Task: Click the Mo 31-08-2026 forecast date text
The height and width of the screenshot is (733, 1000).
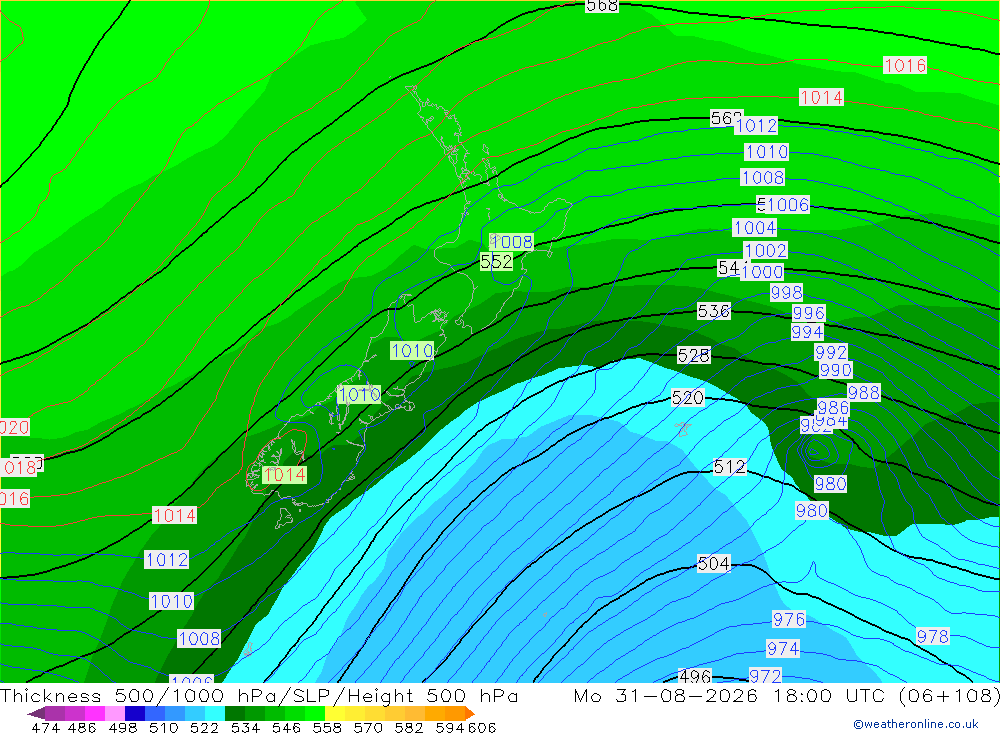Action: [666, 695]
